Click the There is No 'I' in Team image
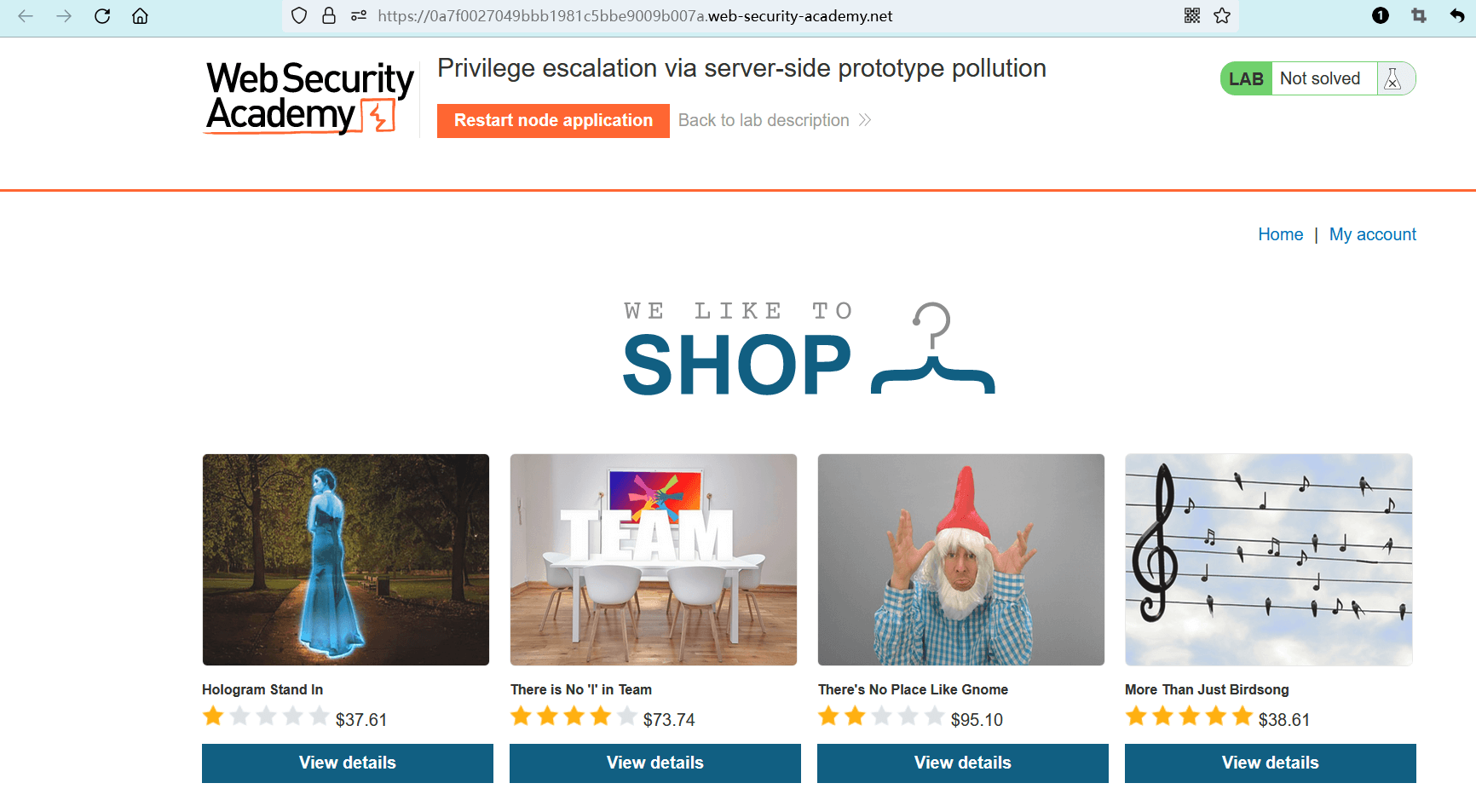 pos(654,560)
